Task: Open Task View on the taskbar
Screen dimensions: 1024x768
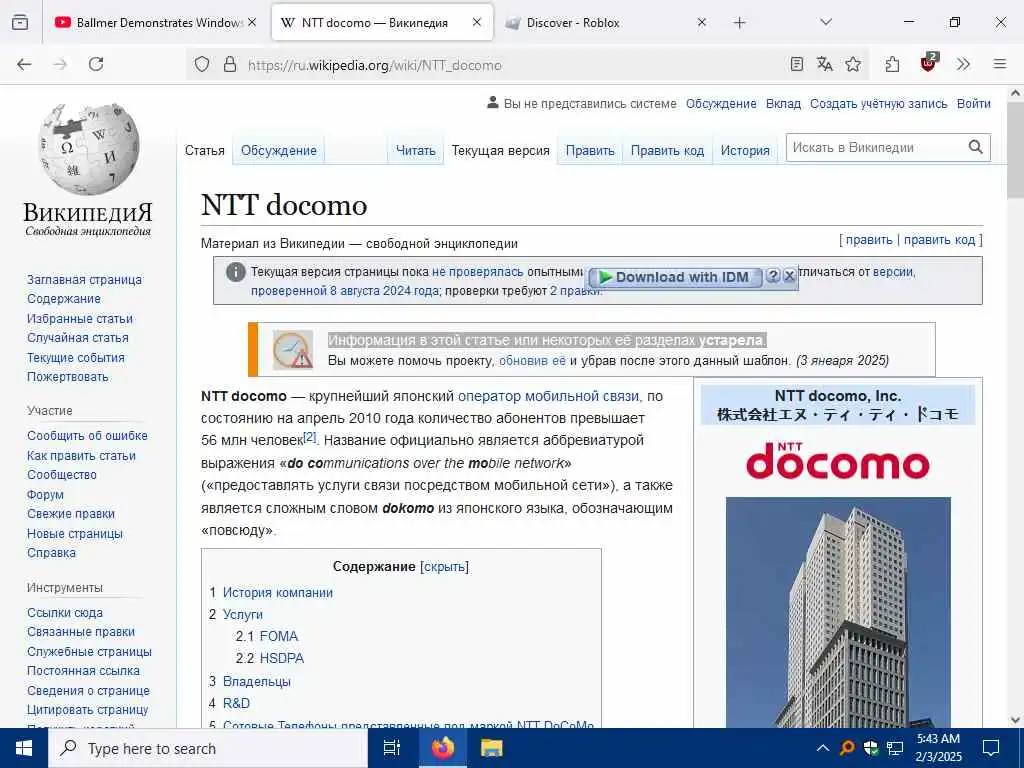Action: (x=391, y=748)
